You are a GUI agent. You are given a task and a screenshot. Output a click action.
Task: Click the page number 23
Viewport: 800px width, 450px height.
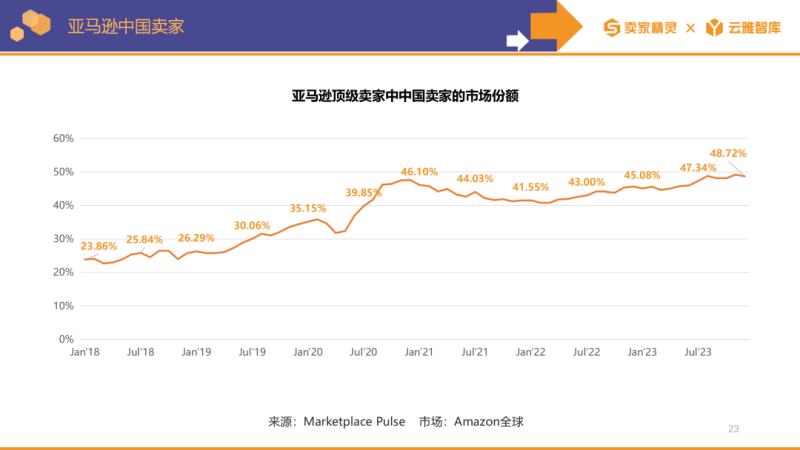tap(733, 429)
